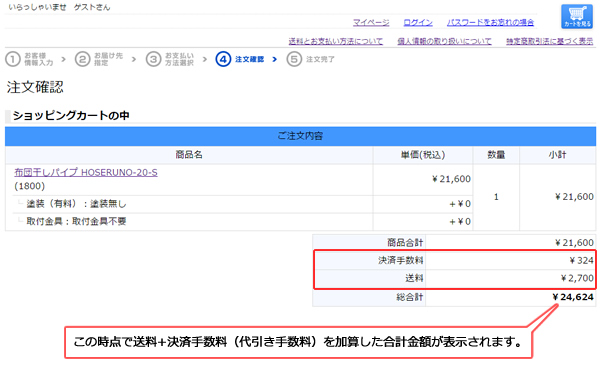Open the forgotten password link
Image resolution: width=600 pixels, height=375 pixels.
tap(490, 23)
